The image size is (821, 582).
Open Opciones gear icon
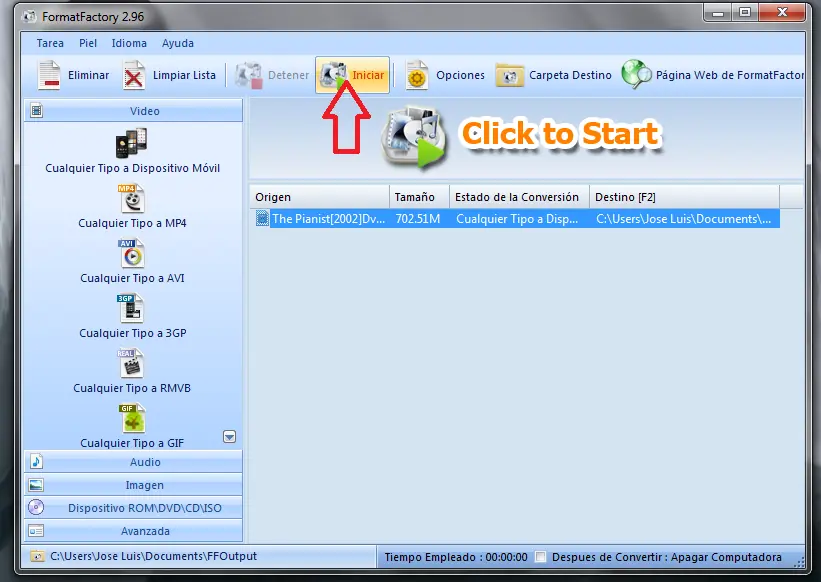[x=417, y=75]
